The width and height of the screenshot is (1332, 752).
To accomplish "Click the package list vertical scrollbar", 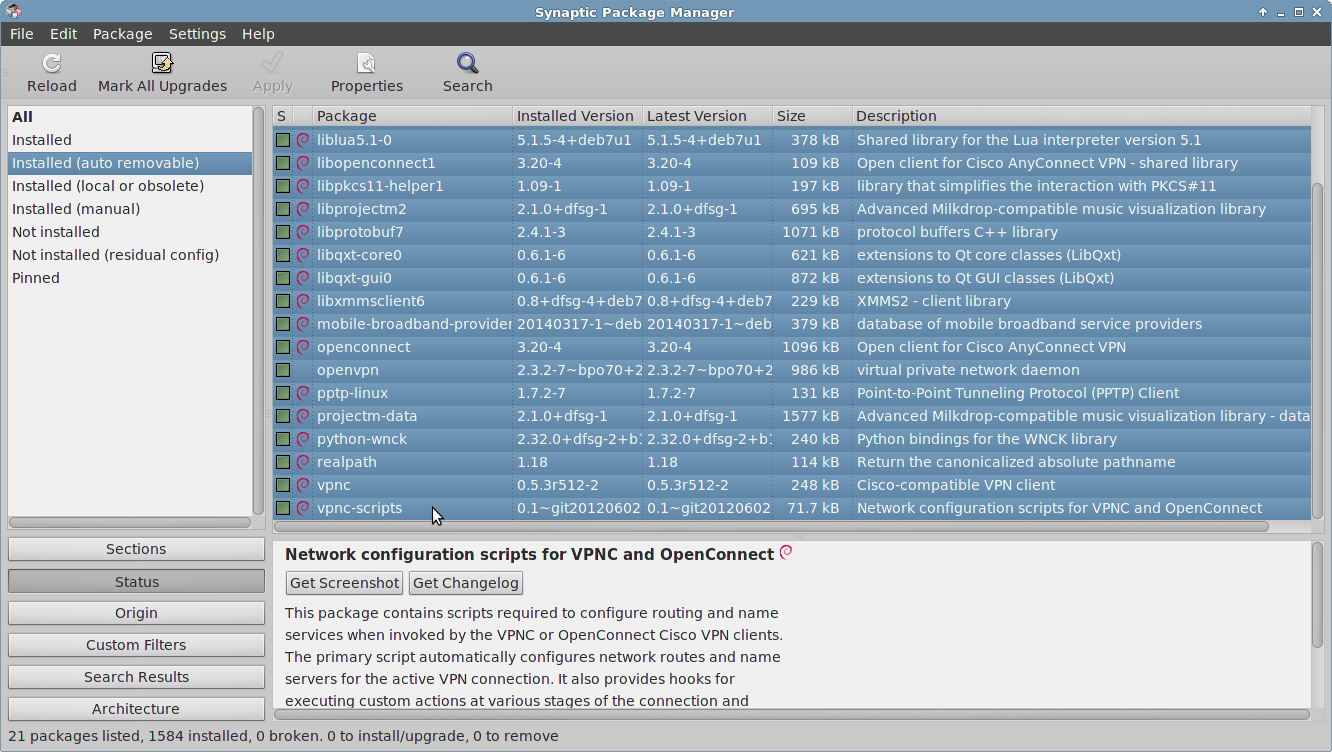I will point(1317,350).
